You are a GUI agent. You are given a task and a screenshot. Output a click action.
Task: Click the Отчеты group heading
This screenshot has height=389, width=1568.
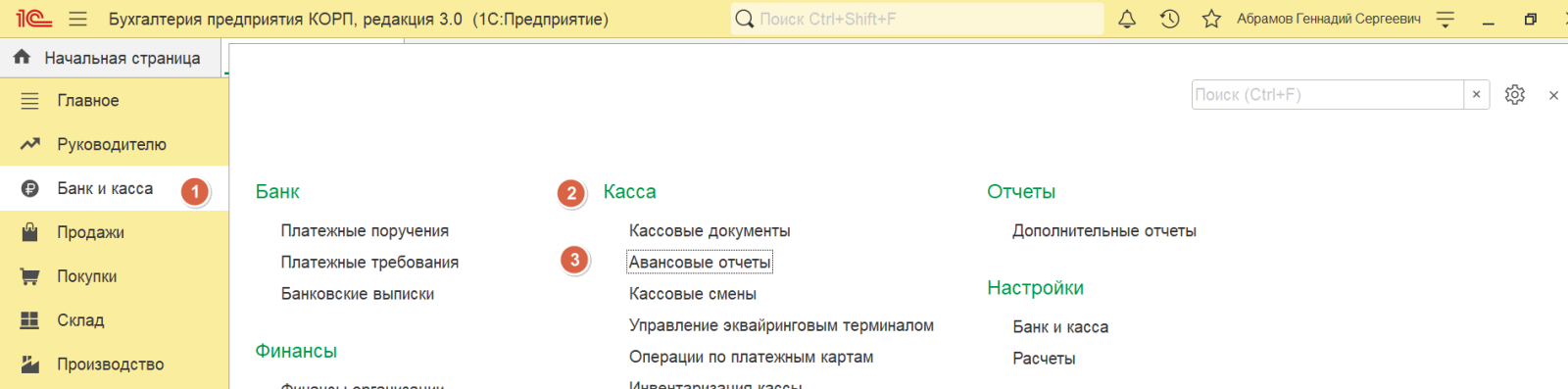click(x=1021, y=191)
